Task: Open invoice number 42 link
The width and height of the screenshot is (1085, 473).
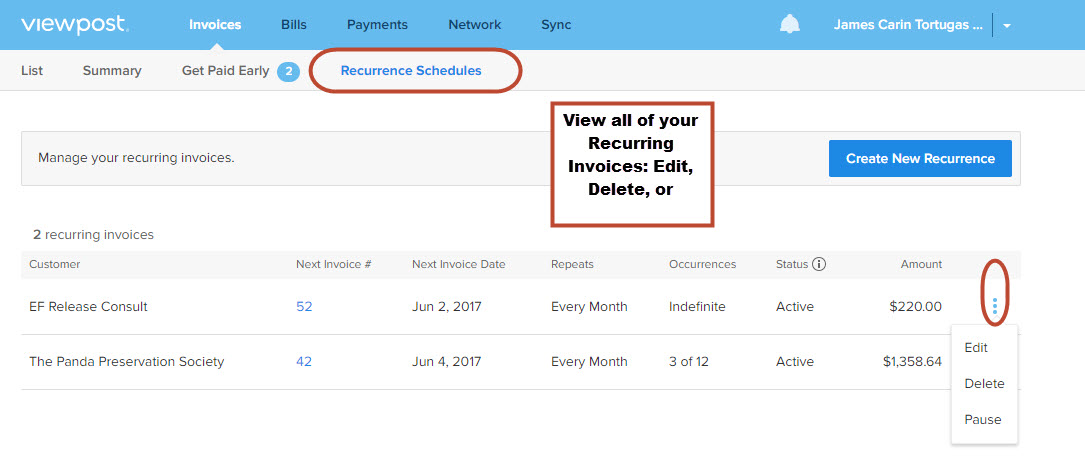Action: [x=304, y=362]
